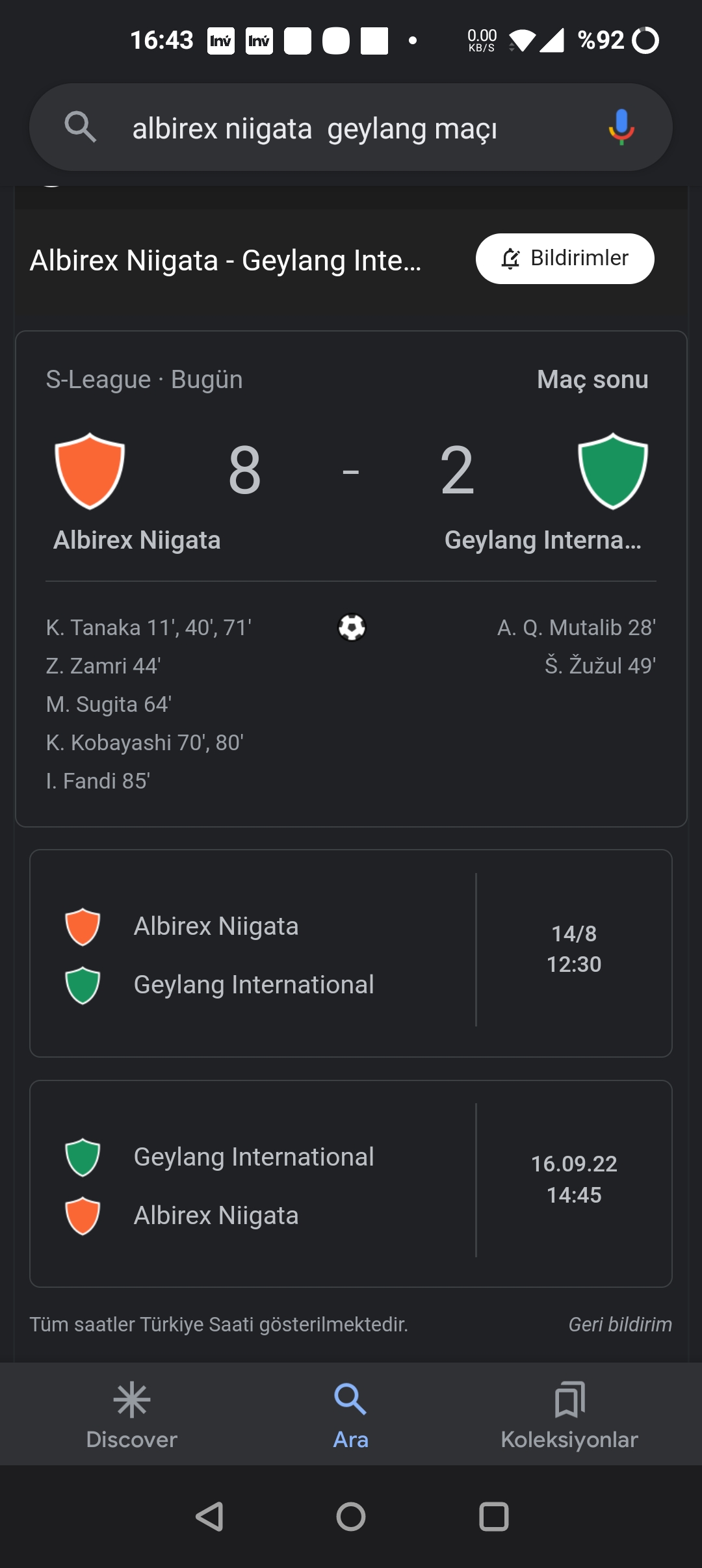The height and width of the screenshot is (1568, 702).
Task: Open the 14/8 12:30 fixture card
Action: click(x=351, y=953)
